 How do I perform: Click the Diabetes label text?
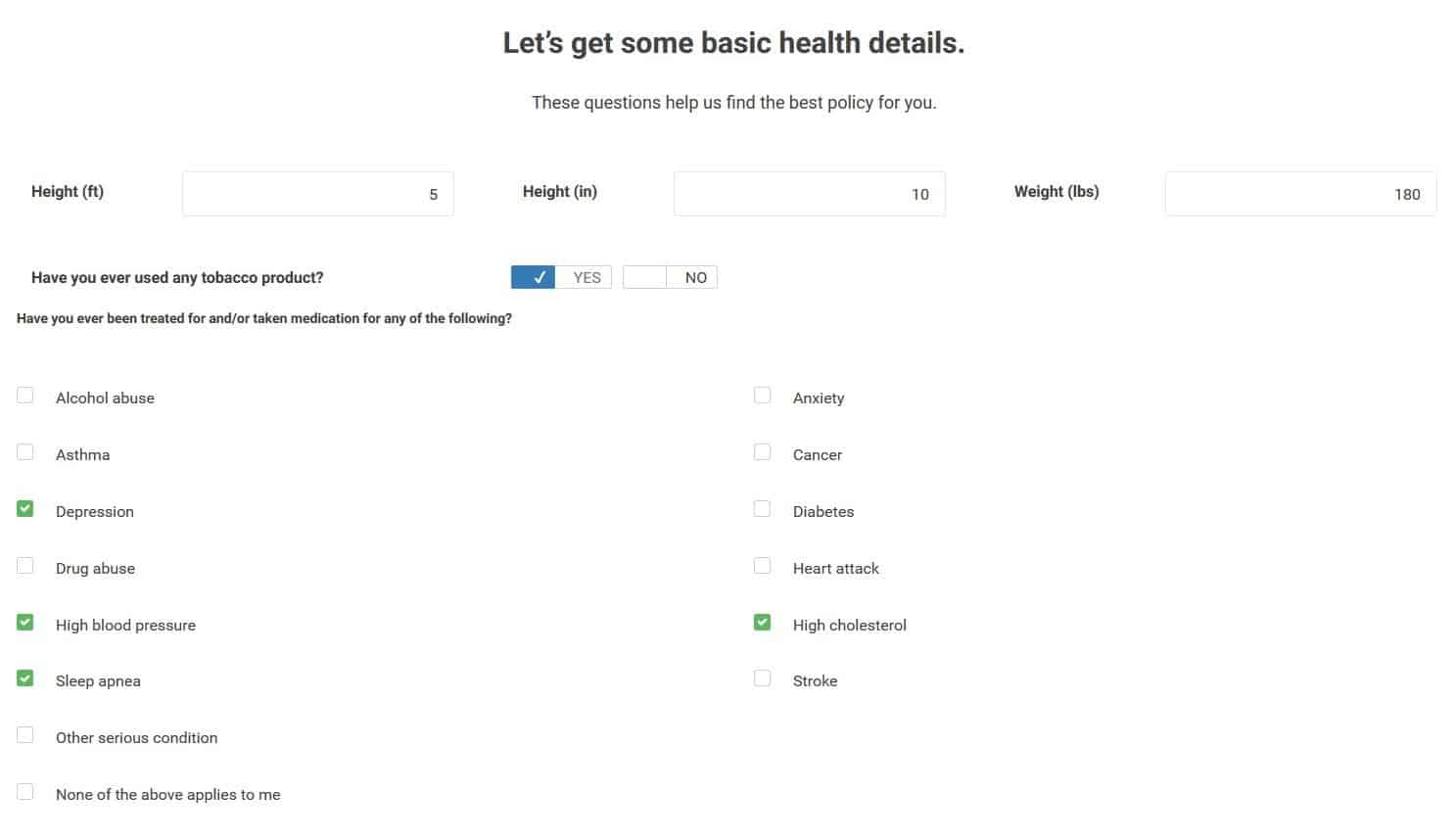pos(823,512)
